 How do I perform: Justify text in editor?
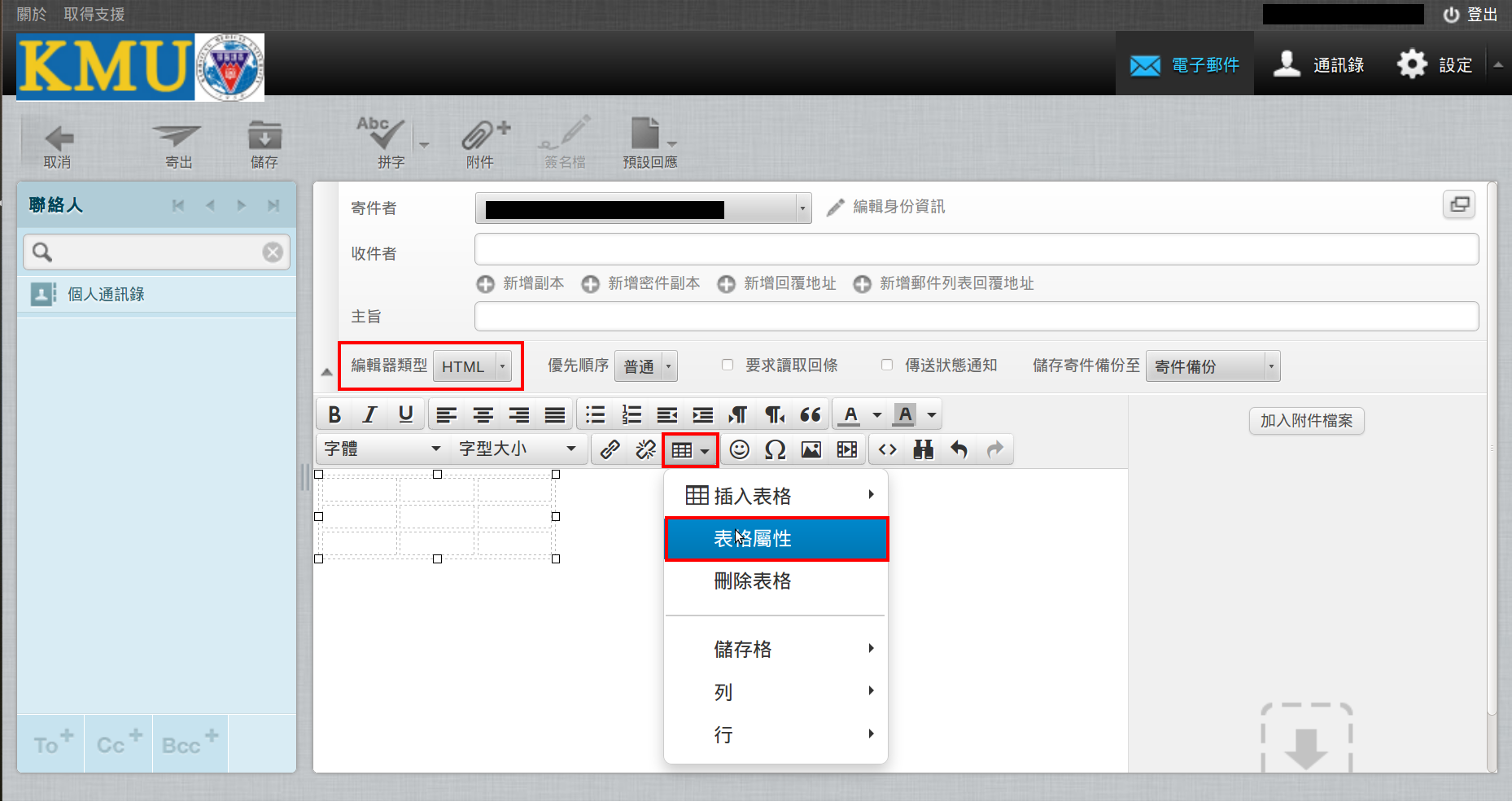[555, 415]
